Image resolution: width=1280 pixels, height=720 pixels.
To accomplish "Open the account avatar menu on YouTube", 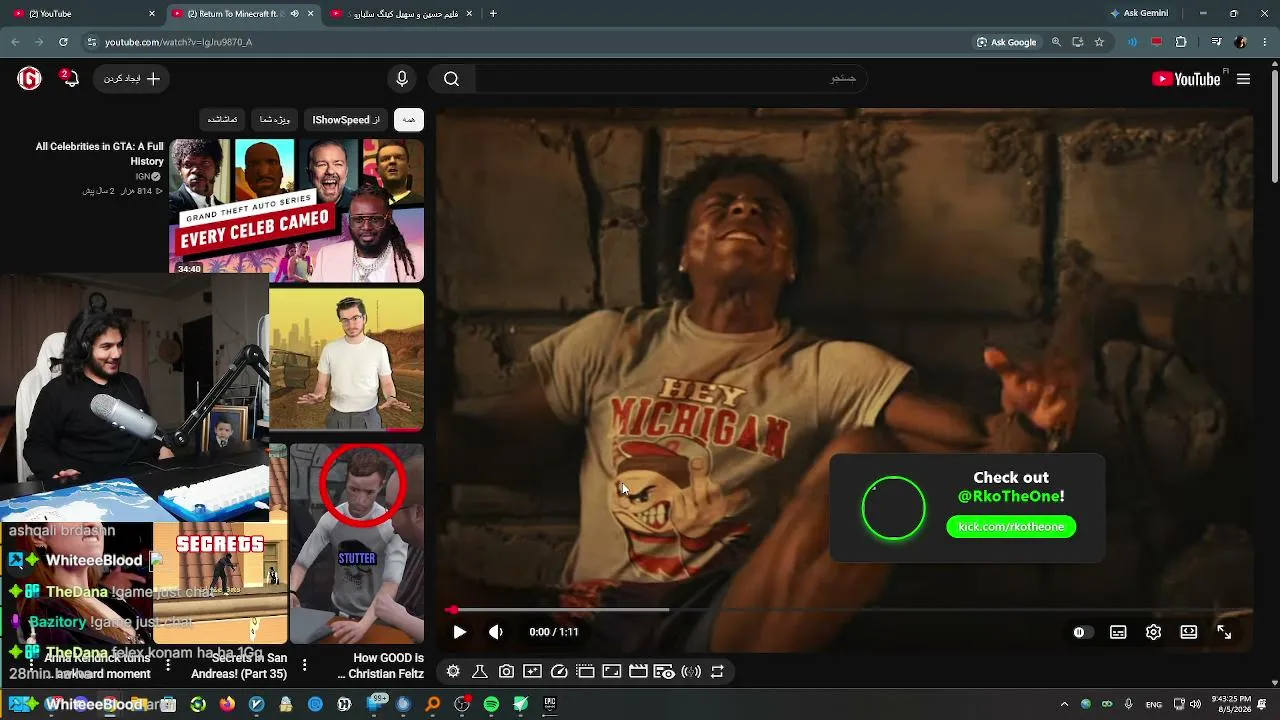I will pyautogui.click(x=29, y=79).
